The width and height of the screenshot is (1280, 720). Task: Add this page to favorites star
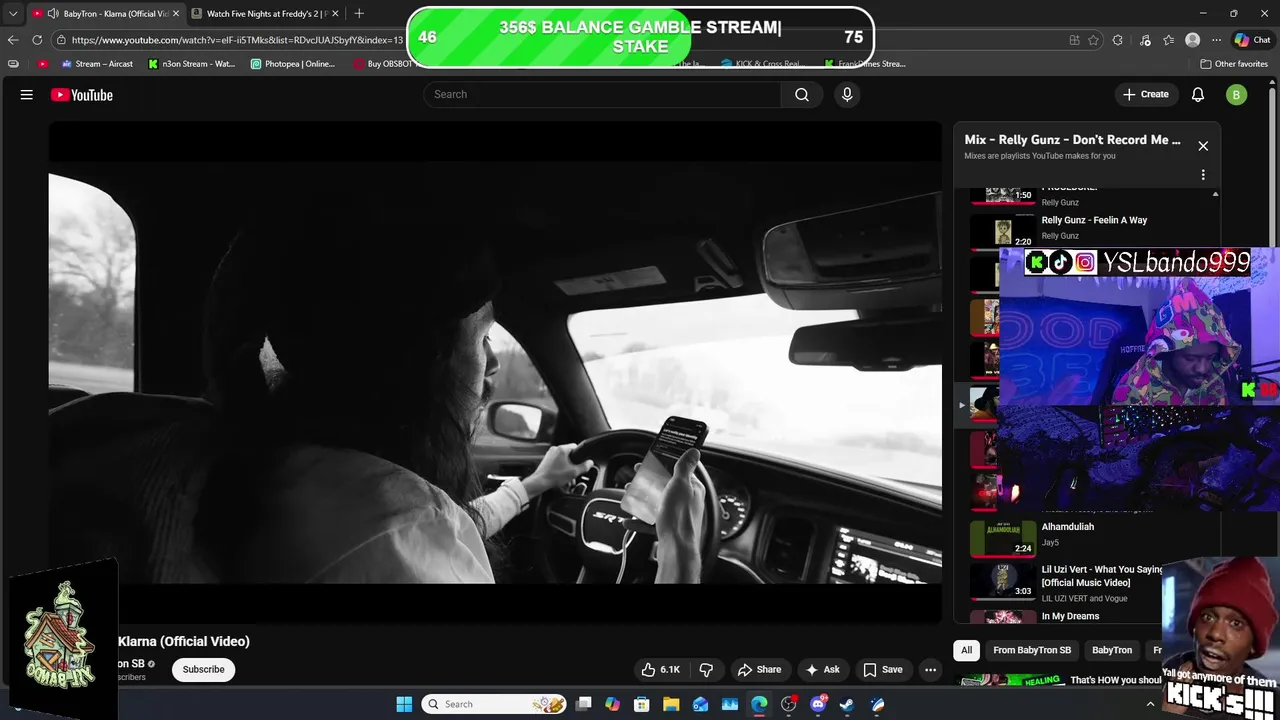[1094, 40]
